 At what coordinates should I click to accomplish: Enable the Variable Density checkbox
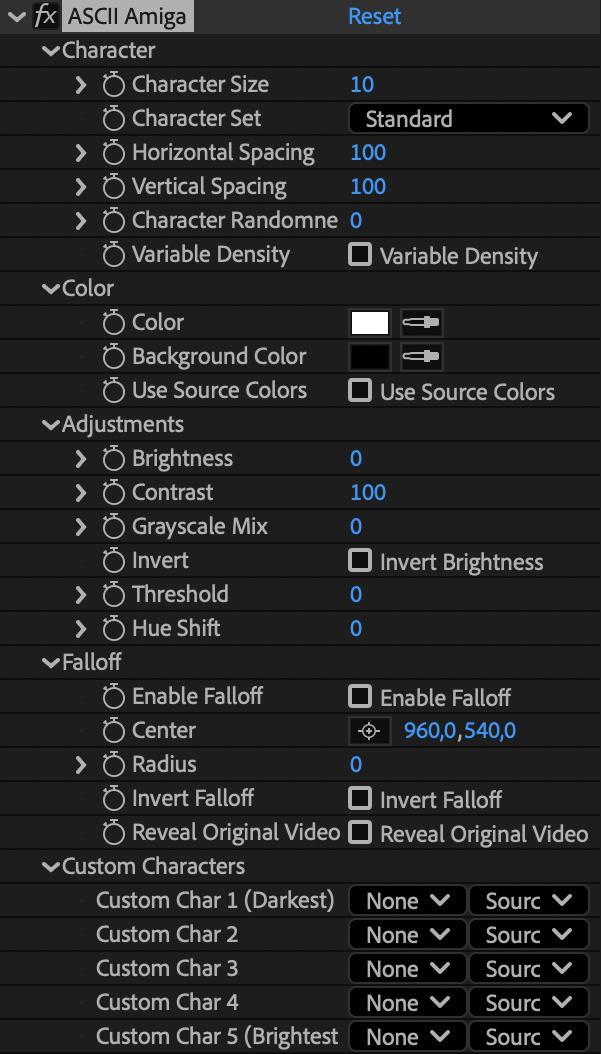(x=360, y=255)
